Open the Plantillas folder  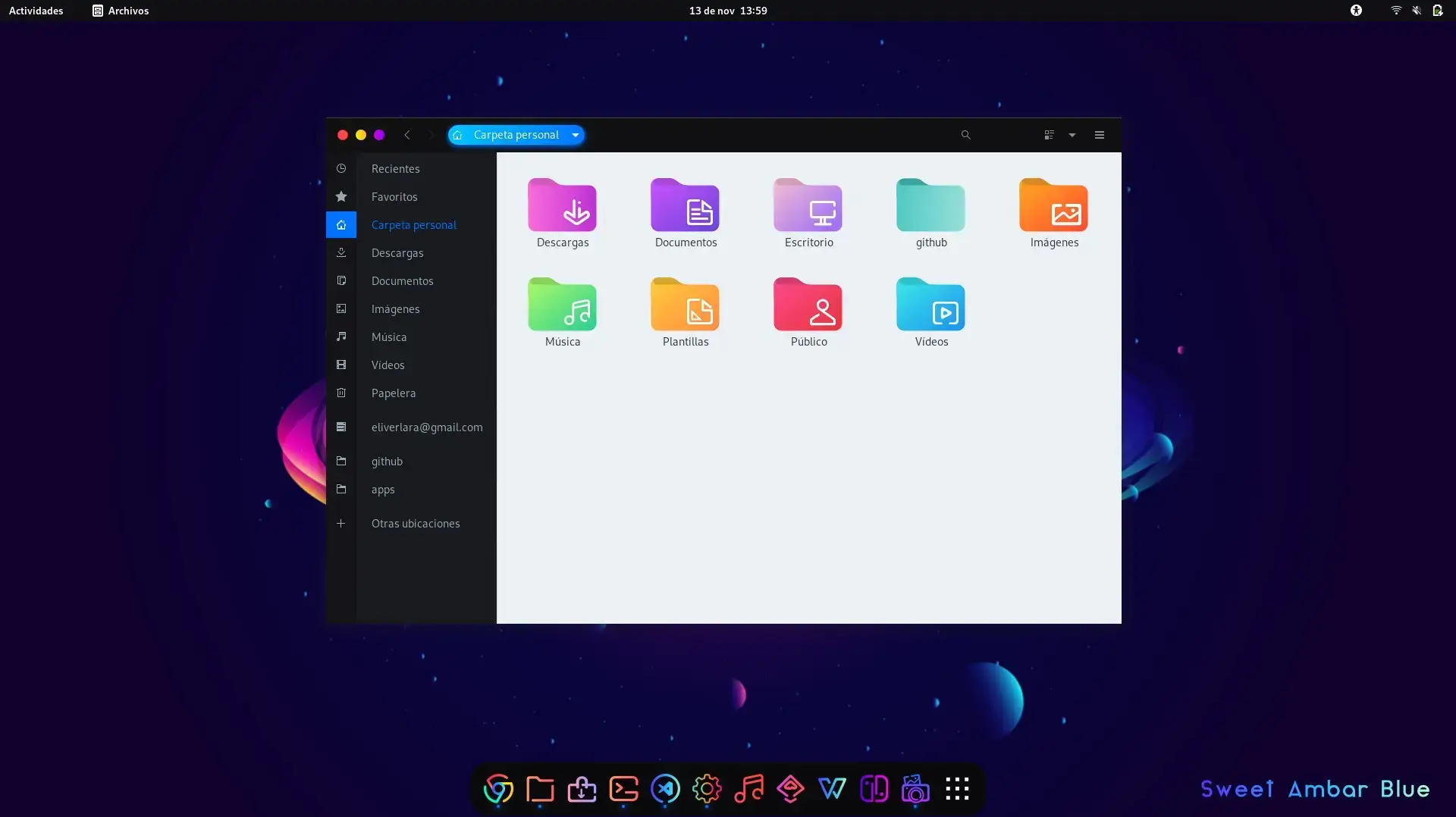[685, 311]
